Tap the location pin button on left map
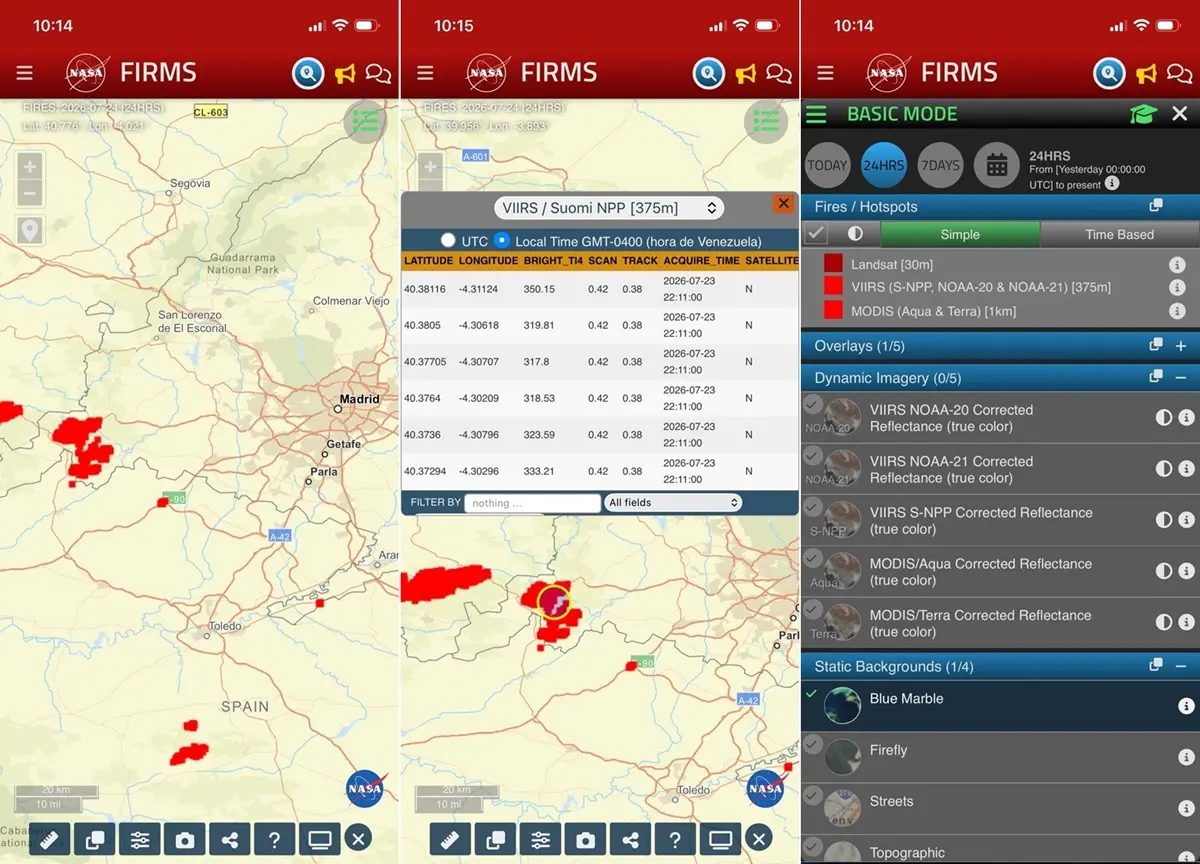The width and height of the screenshot is (1200, 864). [x=29, y=230]
